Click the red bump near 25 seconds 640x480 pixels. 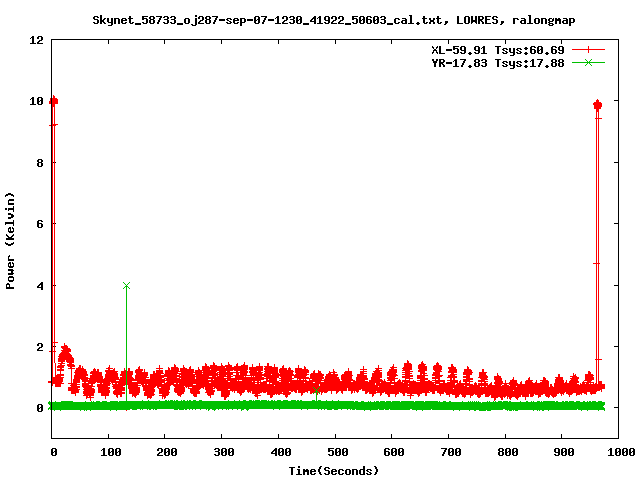tap(66, 354)
